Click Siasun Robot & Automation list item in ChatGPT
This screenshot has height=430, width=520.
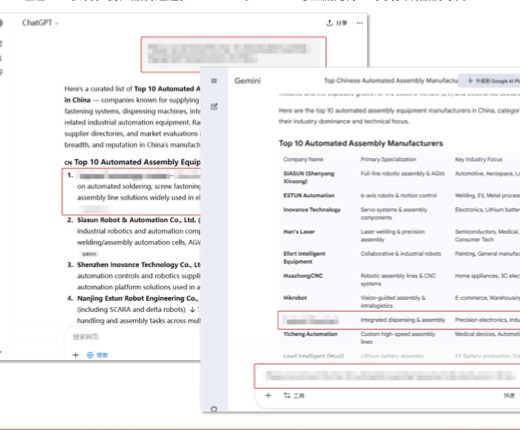click(138, 220)
